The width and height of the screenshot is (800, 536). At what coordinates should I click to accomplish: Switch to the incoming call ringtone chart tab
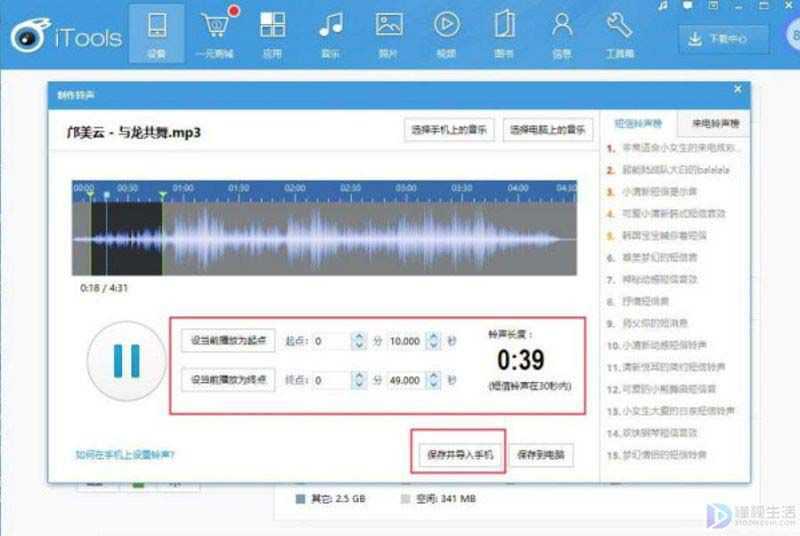(715, 123)
